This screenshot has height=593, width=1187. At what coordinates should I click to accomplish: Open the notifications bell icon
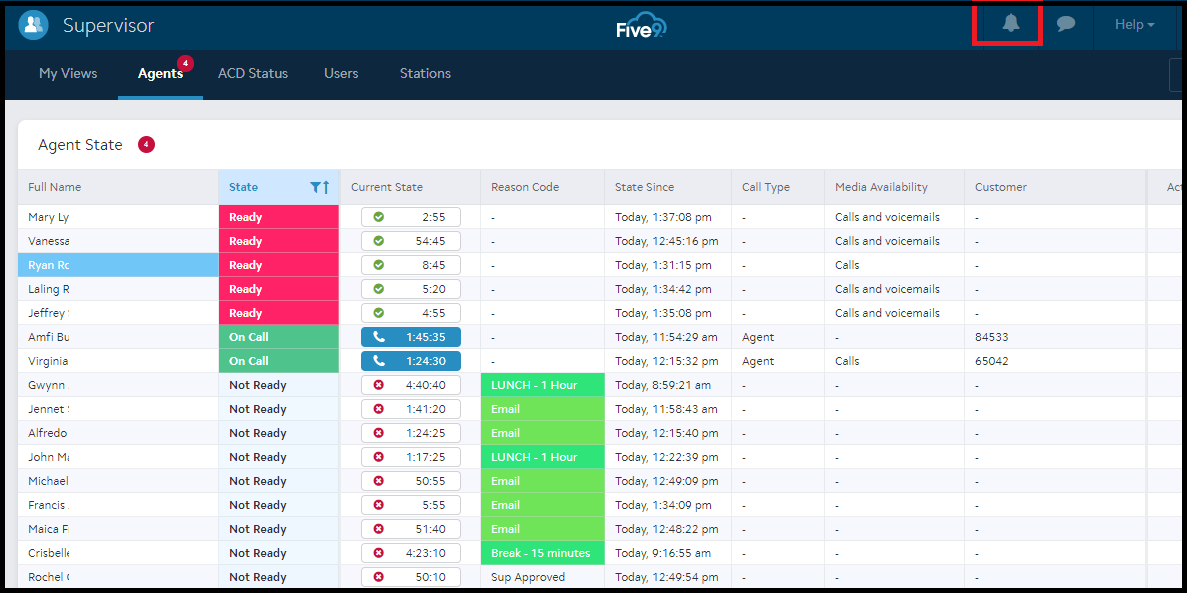click(1007, 24)
